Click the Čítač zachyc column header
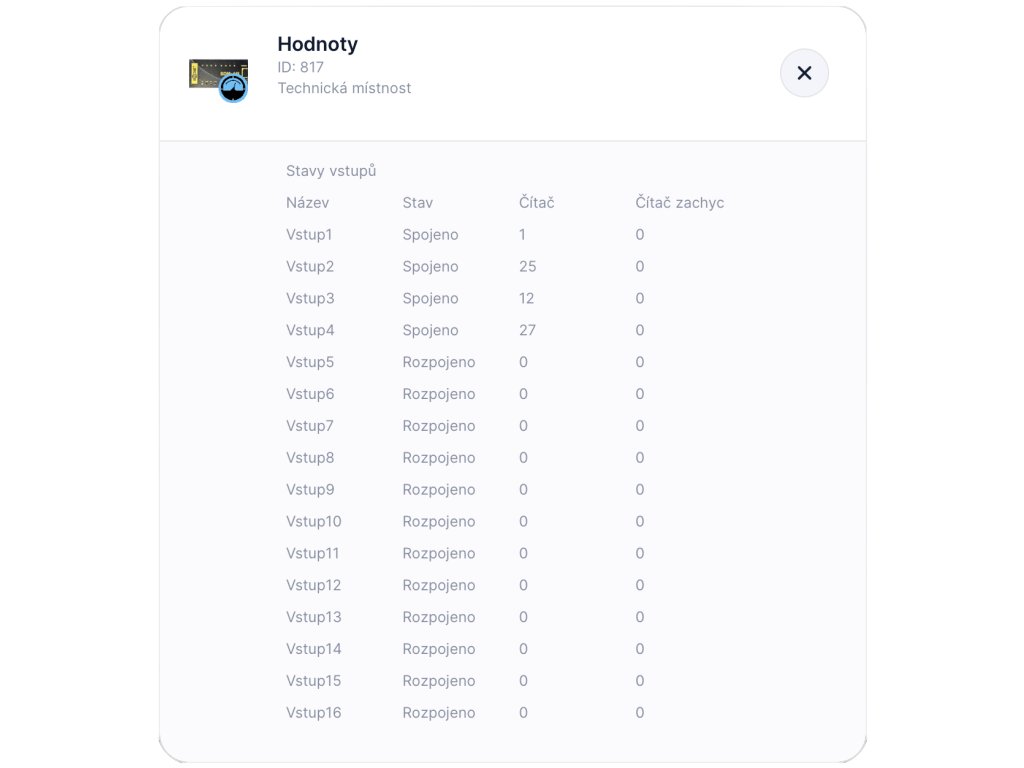 (x=680, y=203)
